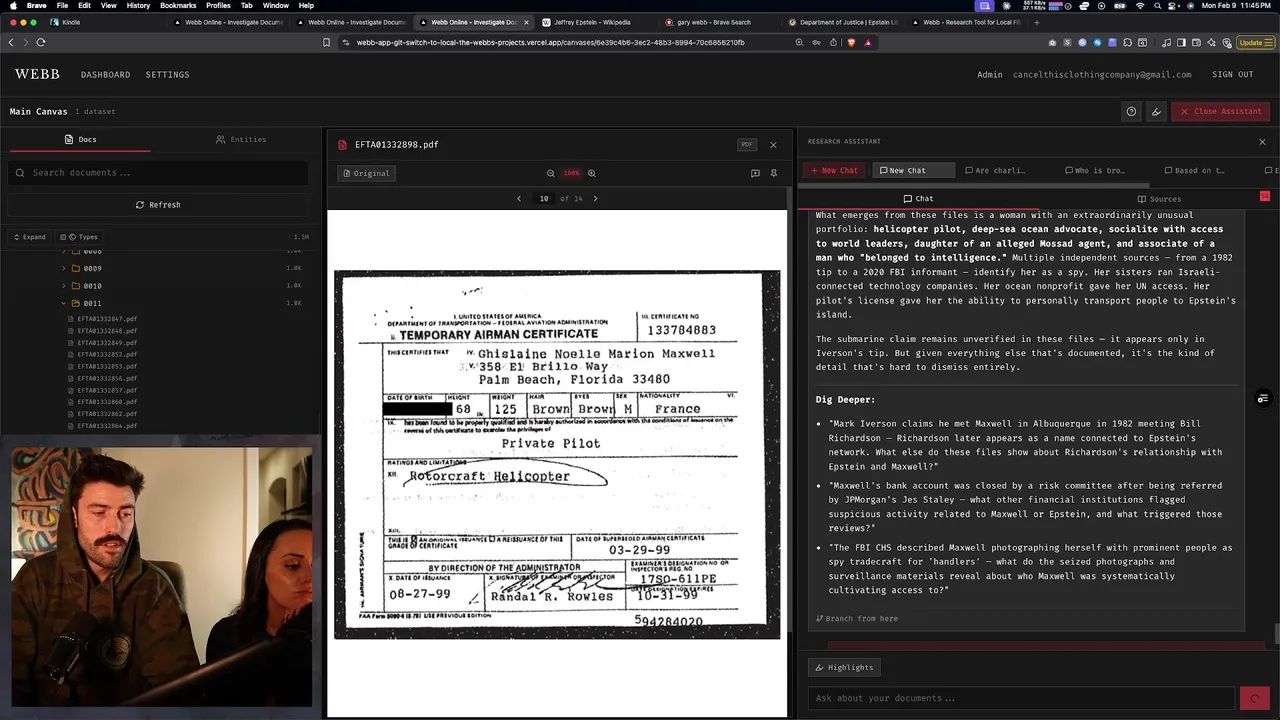The image size is (1280, 720).
Task: Click the PDF format badge
Action: [x=747, y=145]
